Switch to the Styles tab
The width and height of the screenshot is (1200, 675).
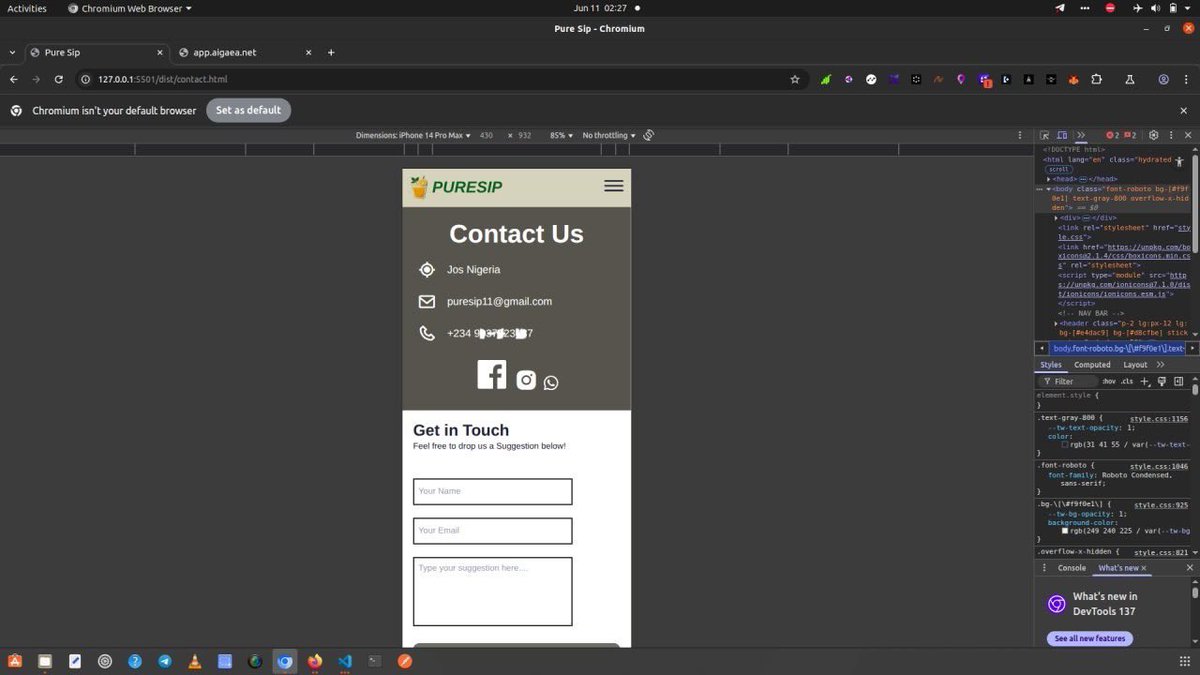coord(1051,365)
